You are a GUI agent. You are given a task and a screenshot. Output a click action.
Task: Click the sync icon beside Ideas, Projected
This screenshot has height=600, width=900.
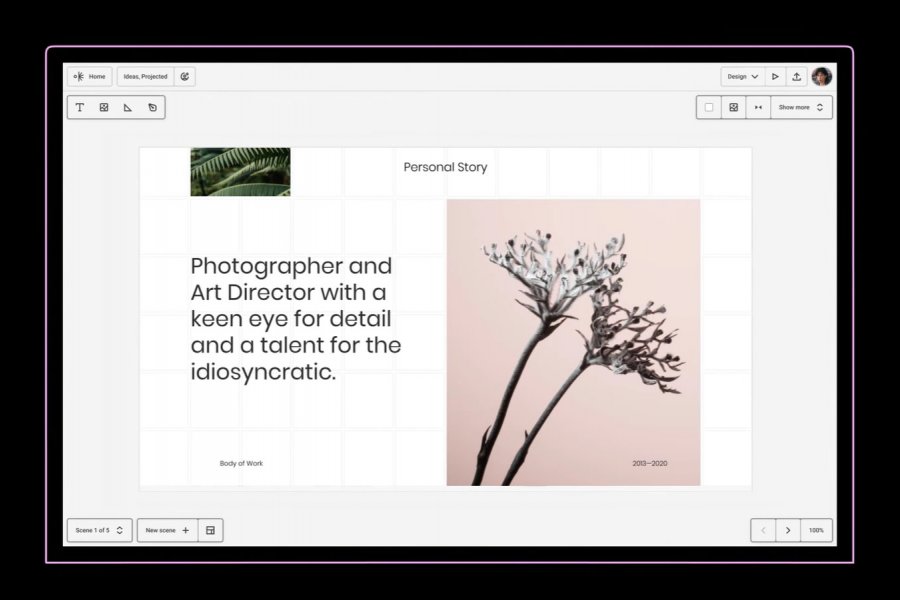pos(185,76)
